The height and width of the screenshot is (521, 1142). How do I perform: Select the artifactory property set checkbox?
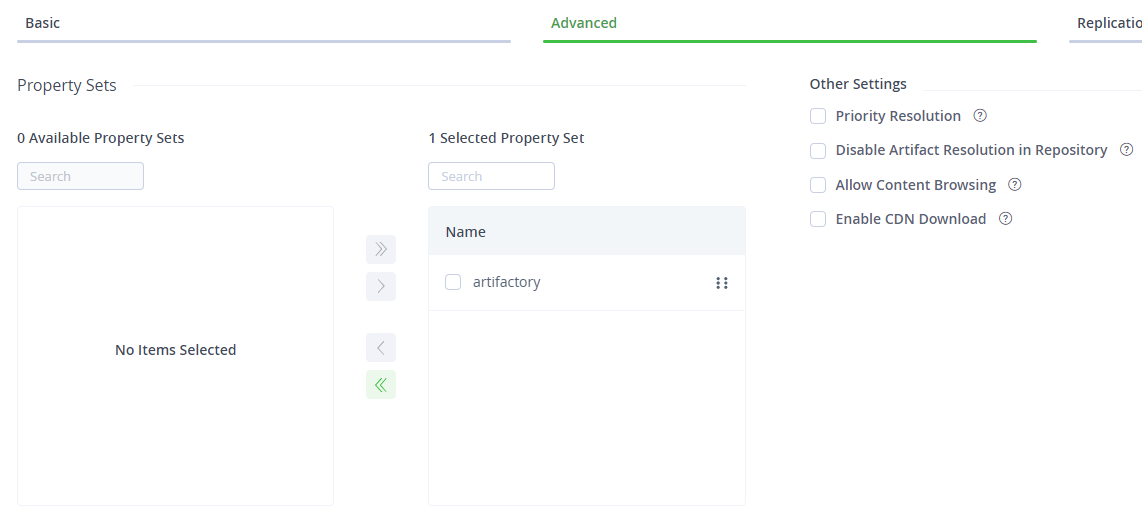(x=453, y=283)
